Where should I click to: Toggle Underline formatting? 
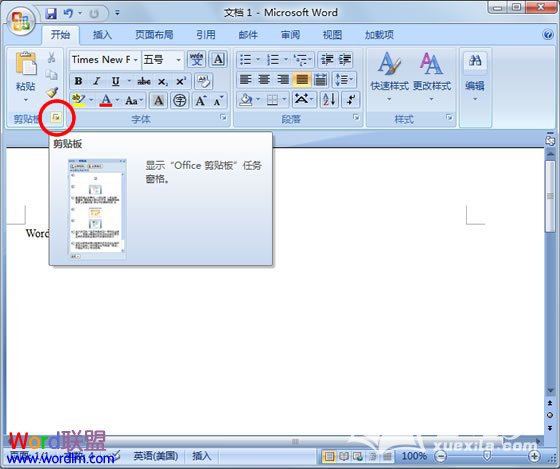coord(115,81)
